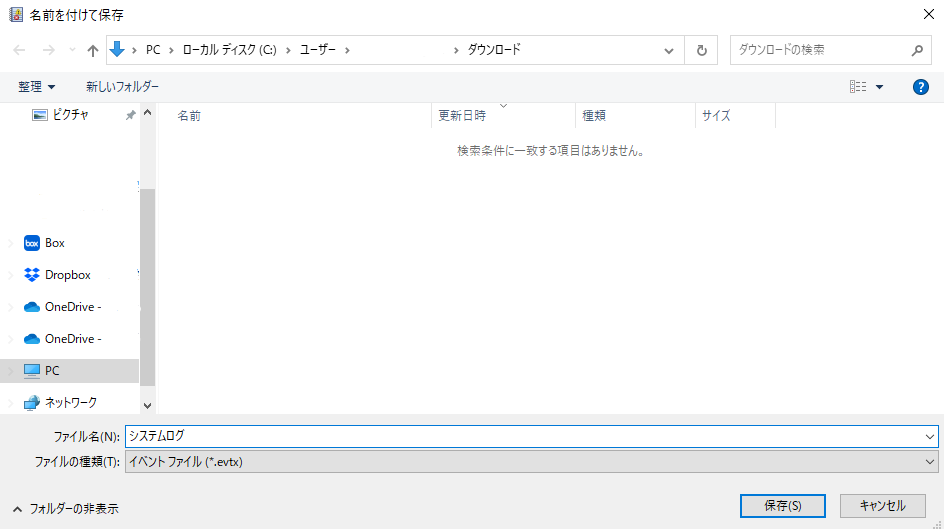The image size is (944, 529).
Task: Click the 保存(S) button
Action: click(783, 506)
